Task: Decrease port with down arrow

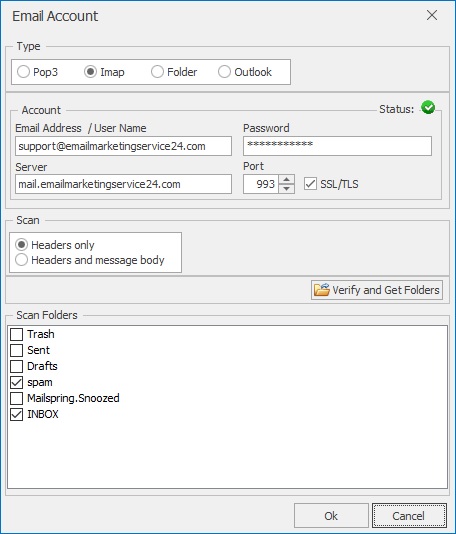Action: (286, 189)
